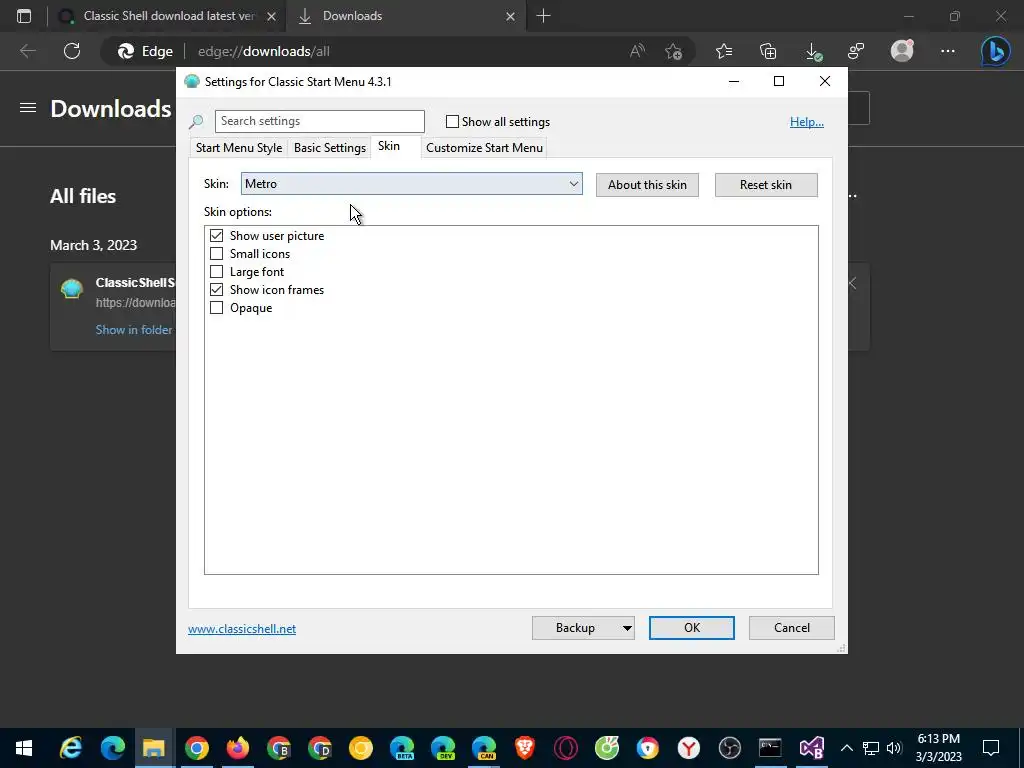Launch Internet Explorer from the taskbar
The height and width of the screenshot is (768, 1024).
click(x=71, y=748)
